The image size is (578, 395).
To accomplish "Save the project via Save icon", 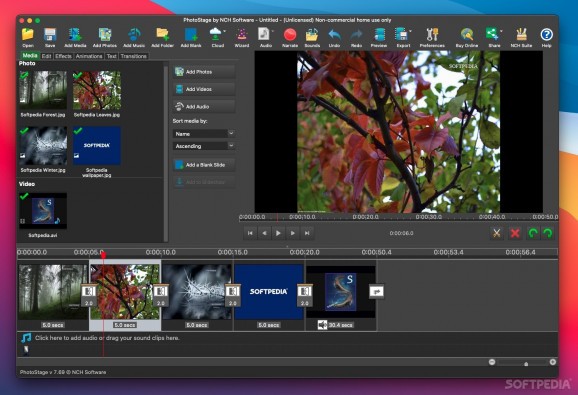I will tap(50, 37).
